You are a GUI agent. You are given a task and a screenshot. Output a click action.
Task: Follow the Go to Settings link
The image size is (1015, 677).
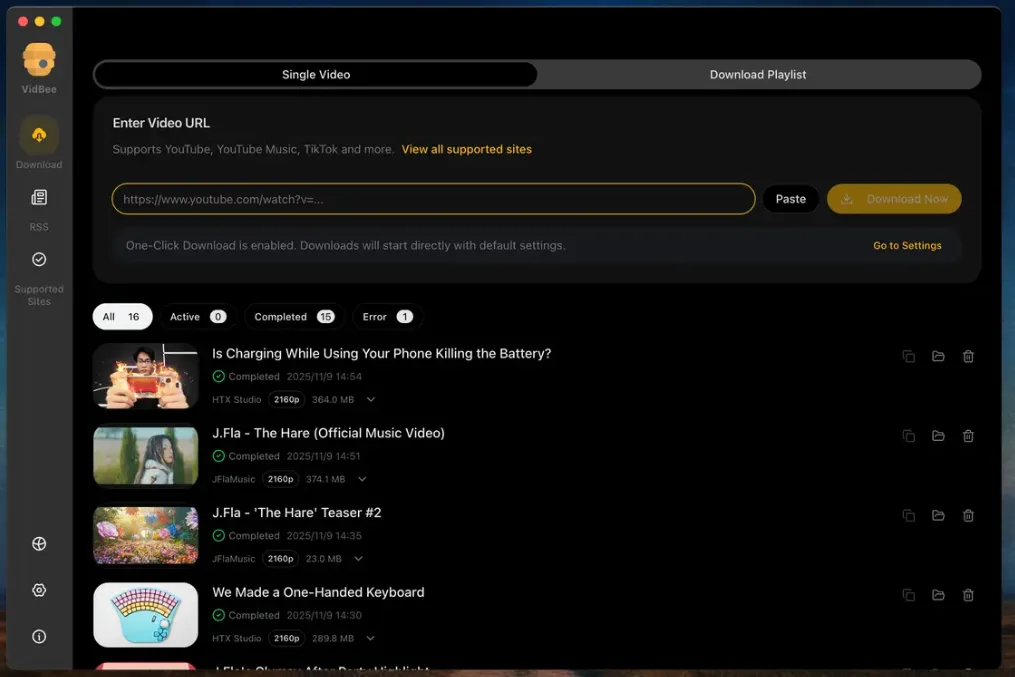(907, 245)
